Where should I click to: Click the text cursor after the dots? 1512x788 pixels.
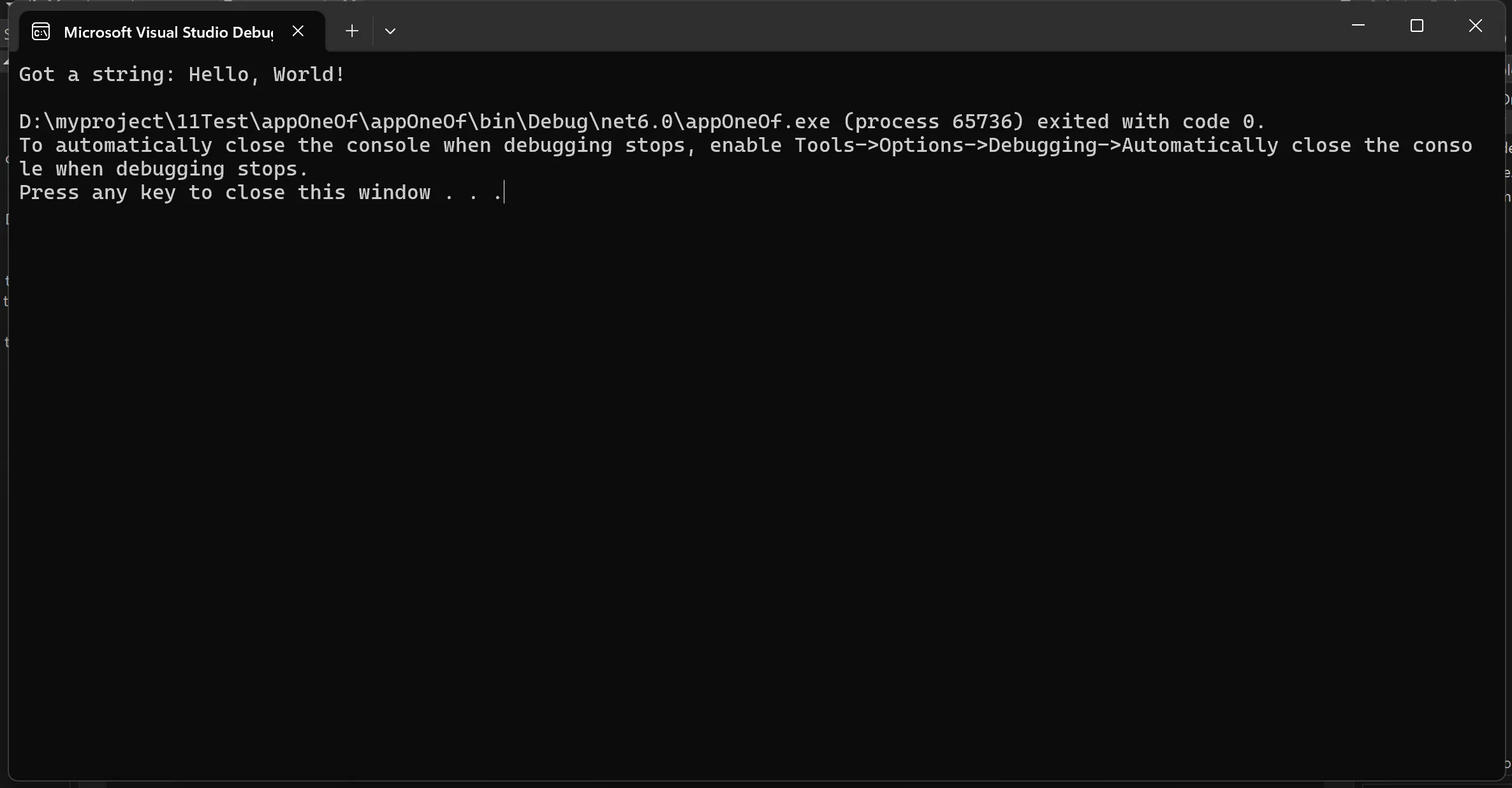(504, 193)
